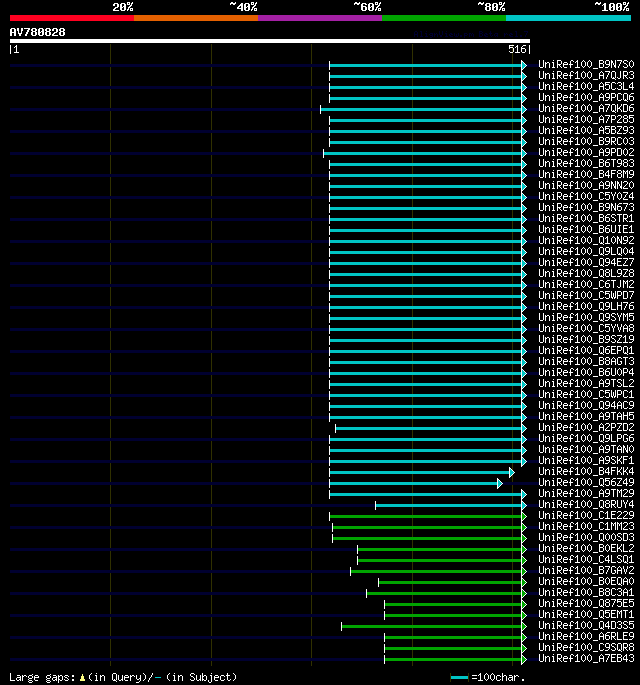Choose the UniRef100_B9SZ19 label

point(586,339)
